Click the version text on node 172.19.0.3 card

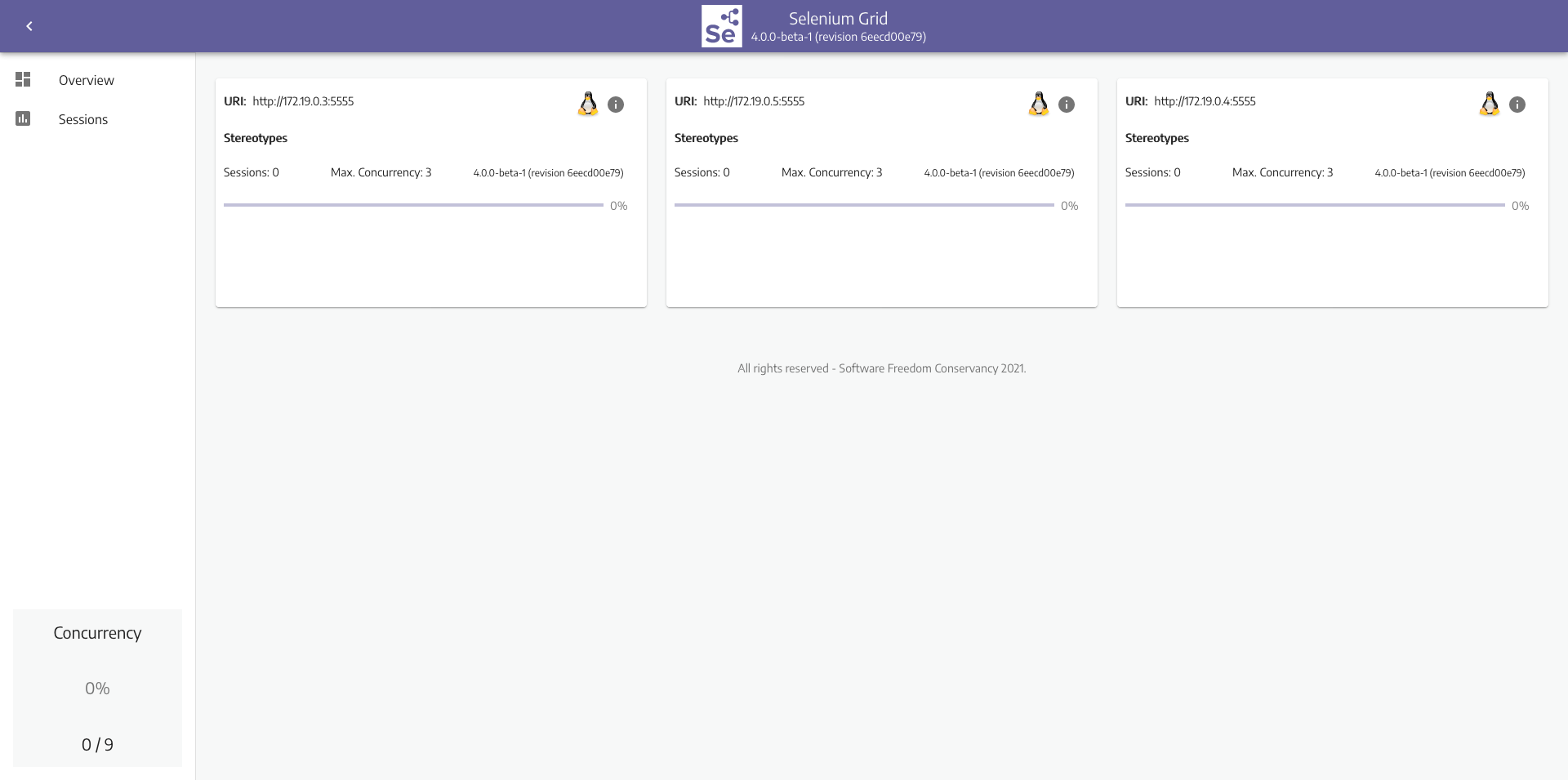click(x=548, y=173)
